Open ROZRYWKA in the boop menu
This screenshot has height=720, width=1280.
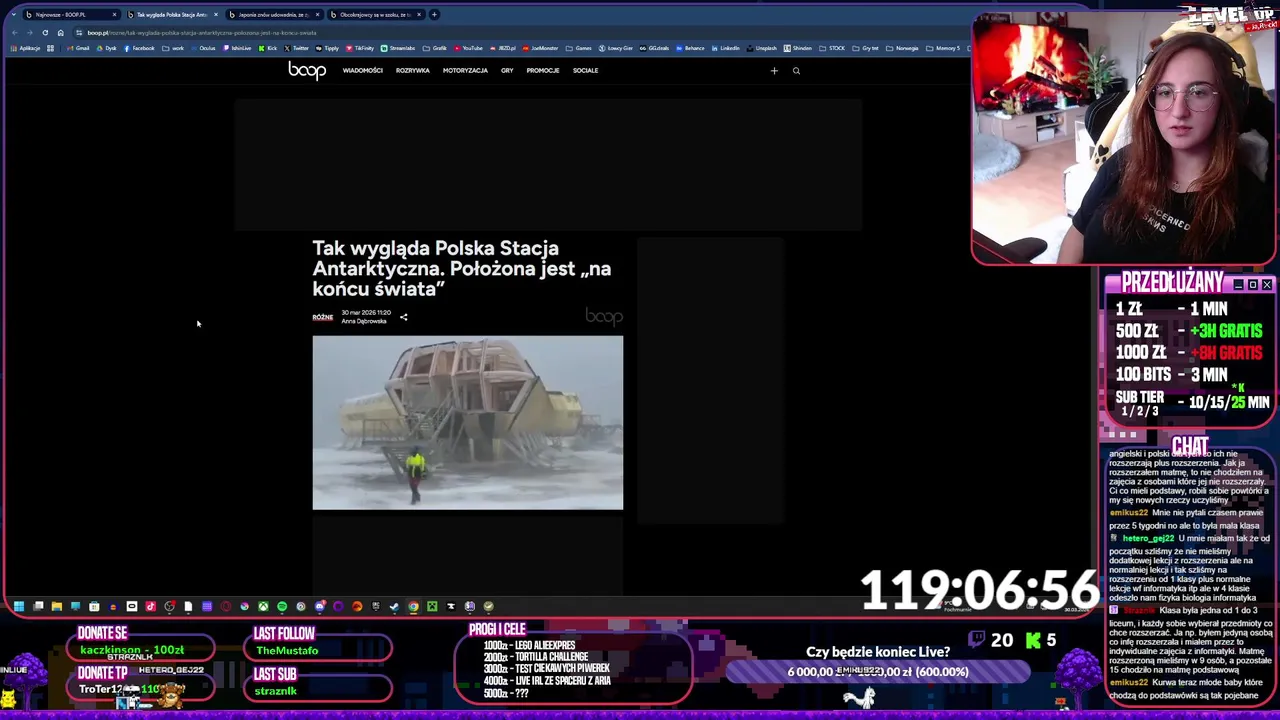412,71
